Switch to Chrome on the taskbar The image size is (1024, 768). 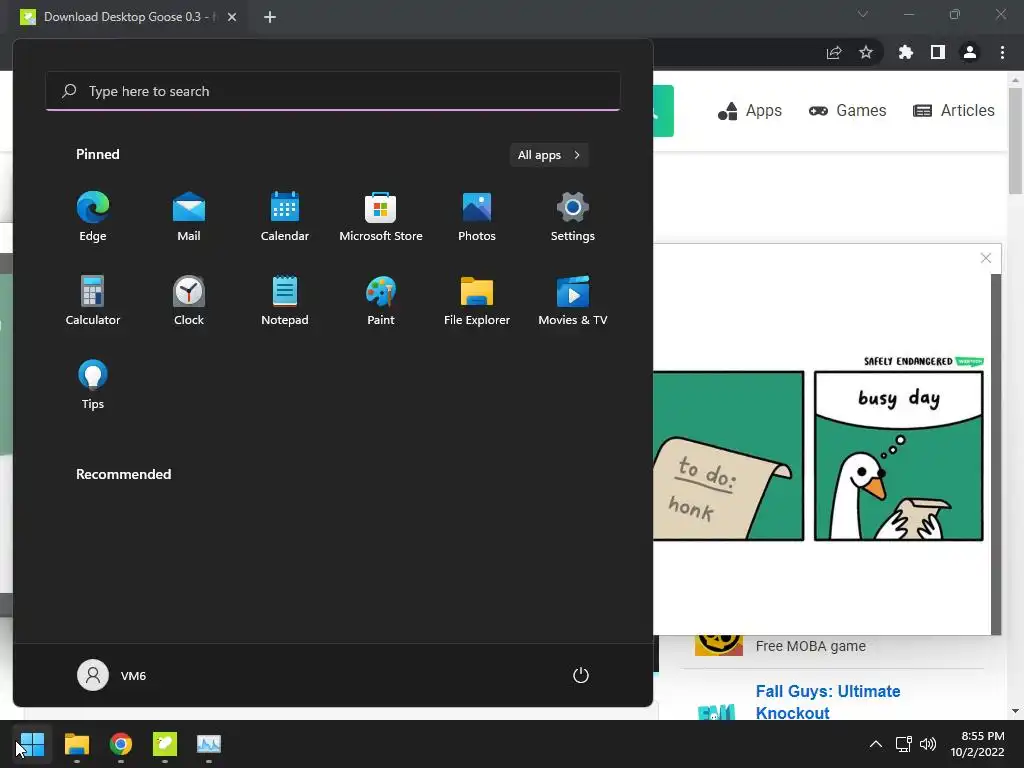tap(121, 744)
